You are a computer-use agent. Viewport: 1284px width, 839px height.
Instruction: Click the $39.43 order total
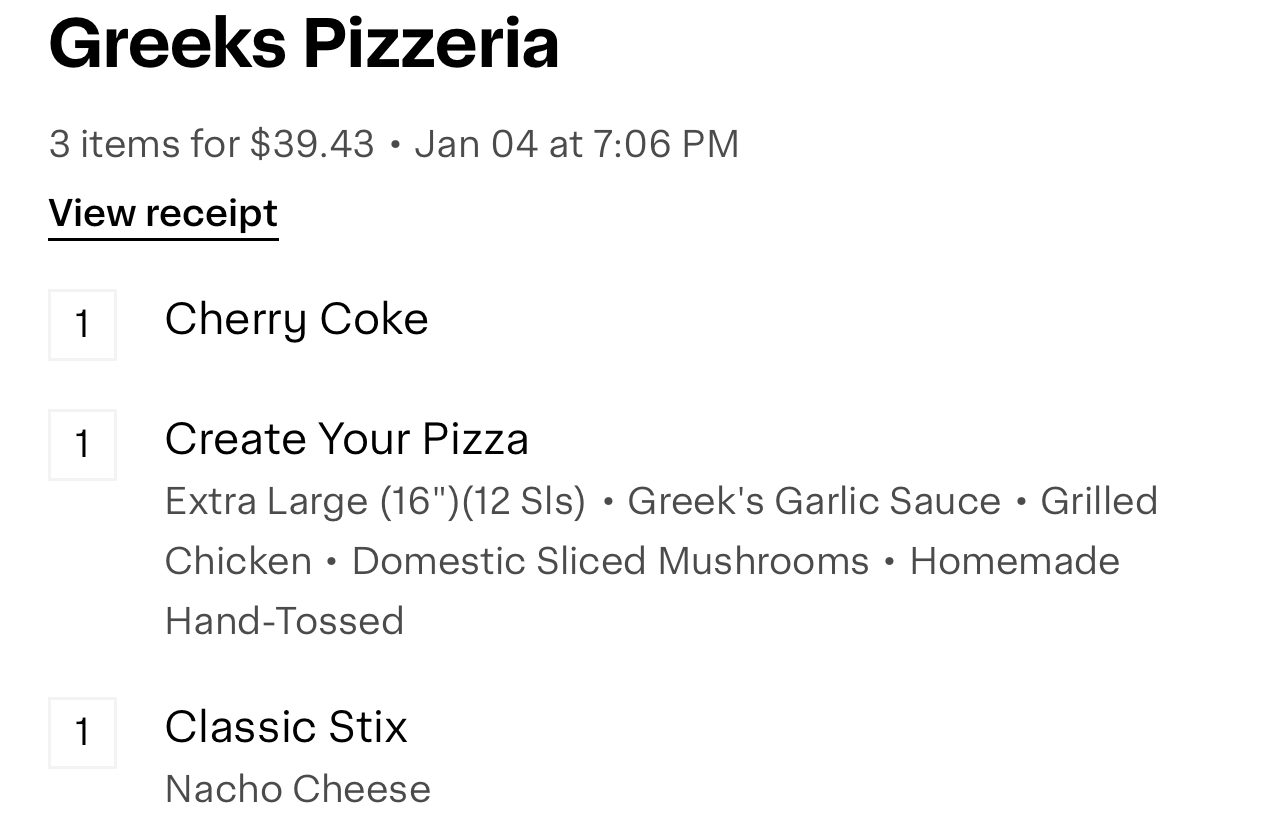[x=312, y=144]
